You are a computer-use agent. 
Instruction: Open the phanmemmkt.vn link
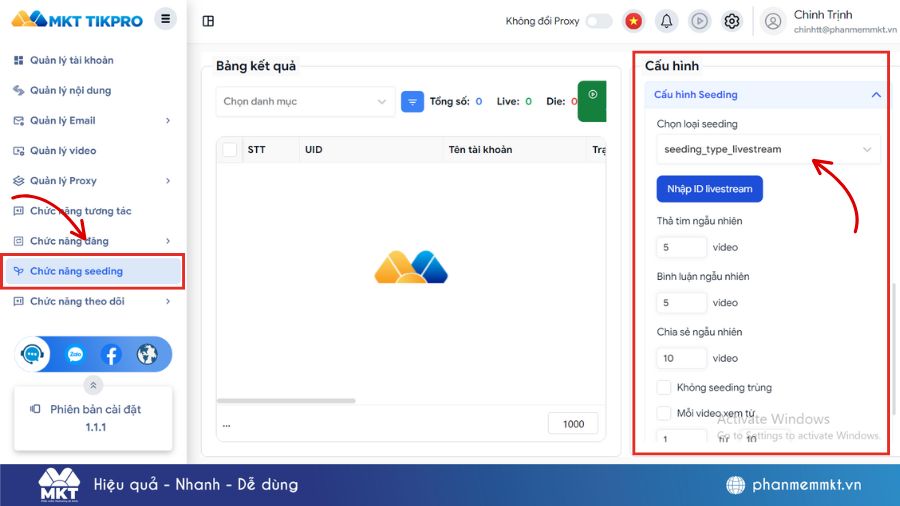(806, 485)
